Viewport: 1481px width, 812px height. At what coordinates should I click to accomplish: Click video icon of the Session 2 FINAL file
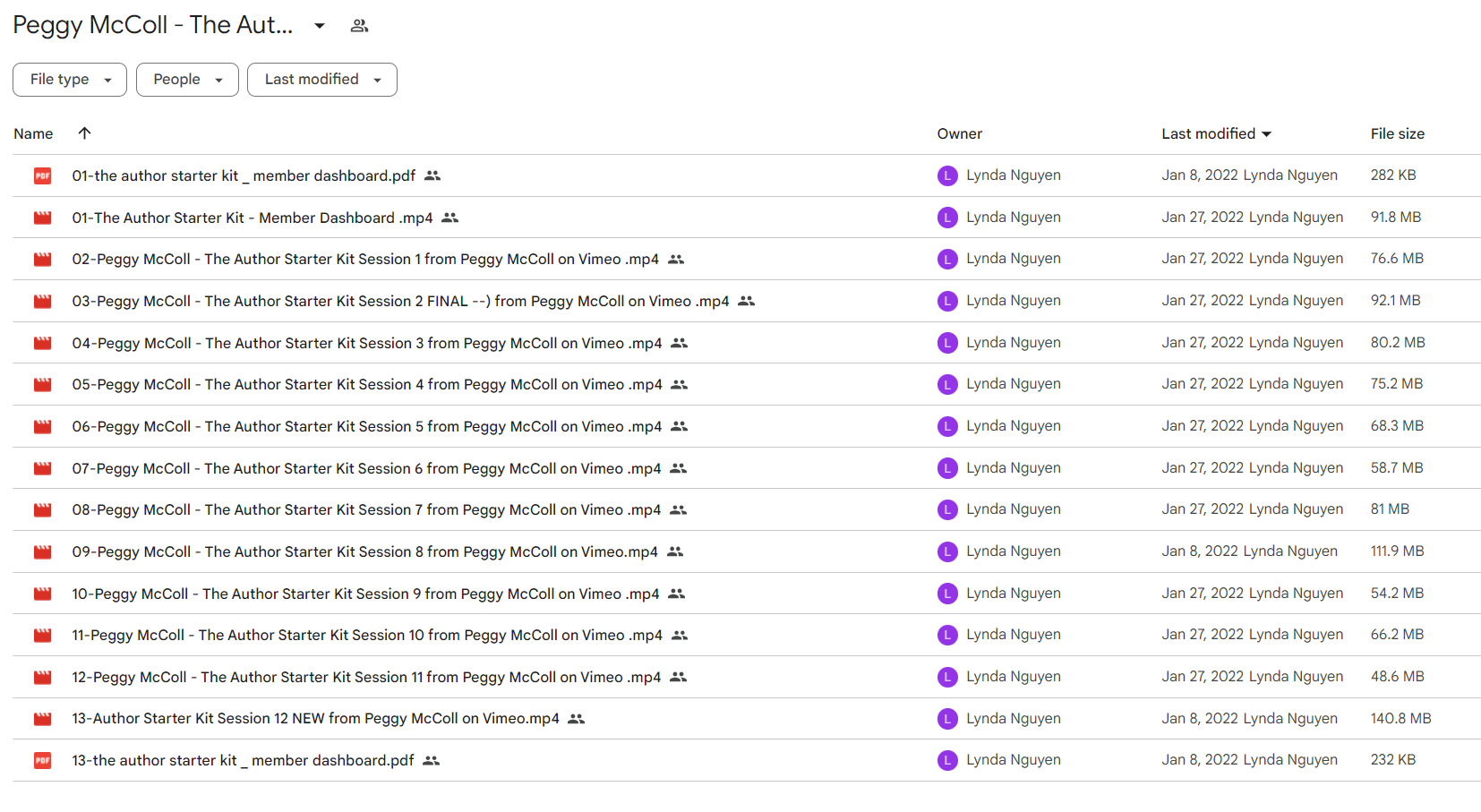pos(42,301)
